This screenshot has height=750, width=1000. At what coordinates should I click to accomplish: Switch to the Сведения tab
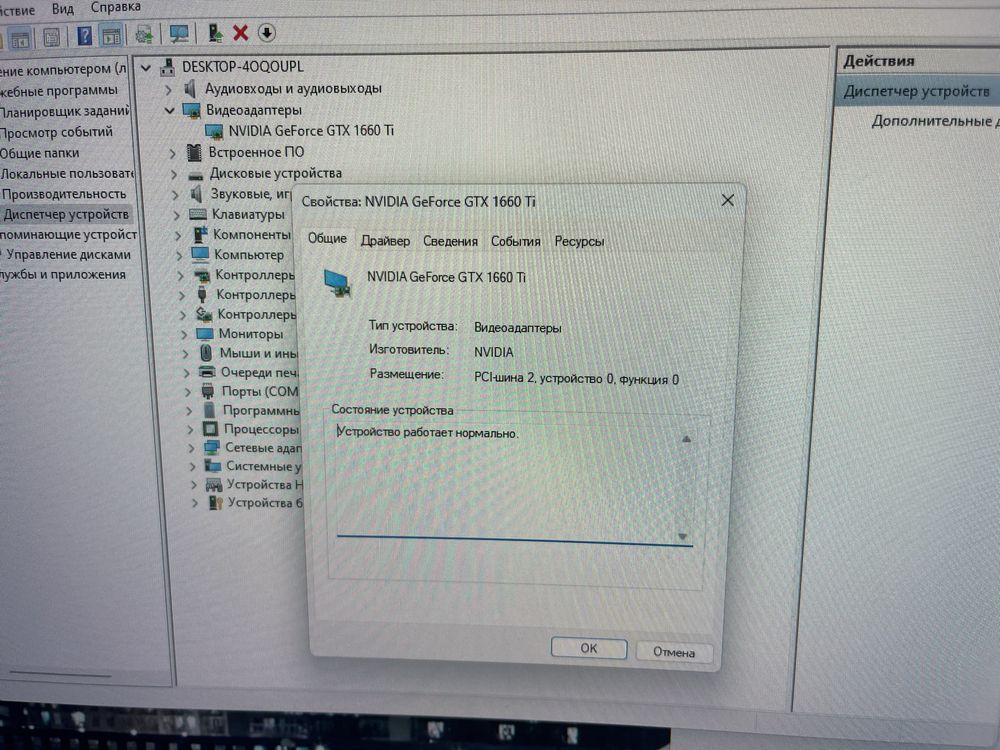(450, 242)
